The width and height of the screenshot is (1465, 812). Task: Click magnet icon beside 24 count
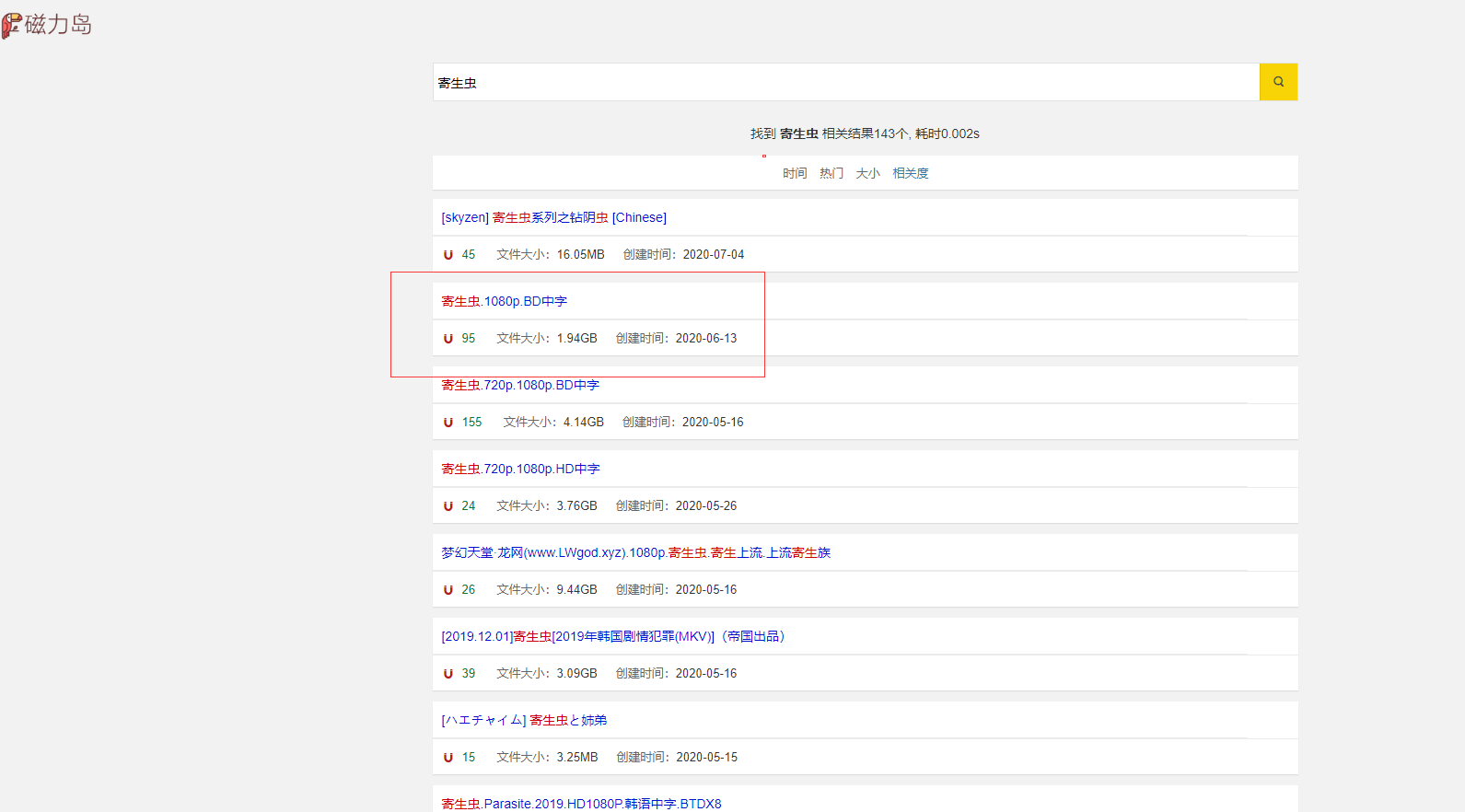448,506
